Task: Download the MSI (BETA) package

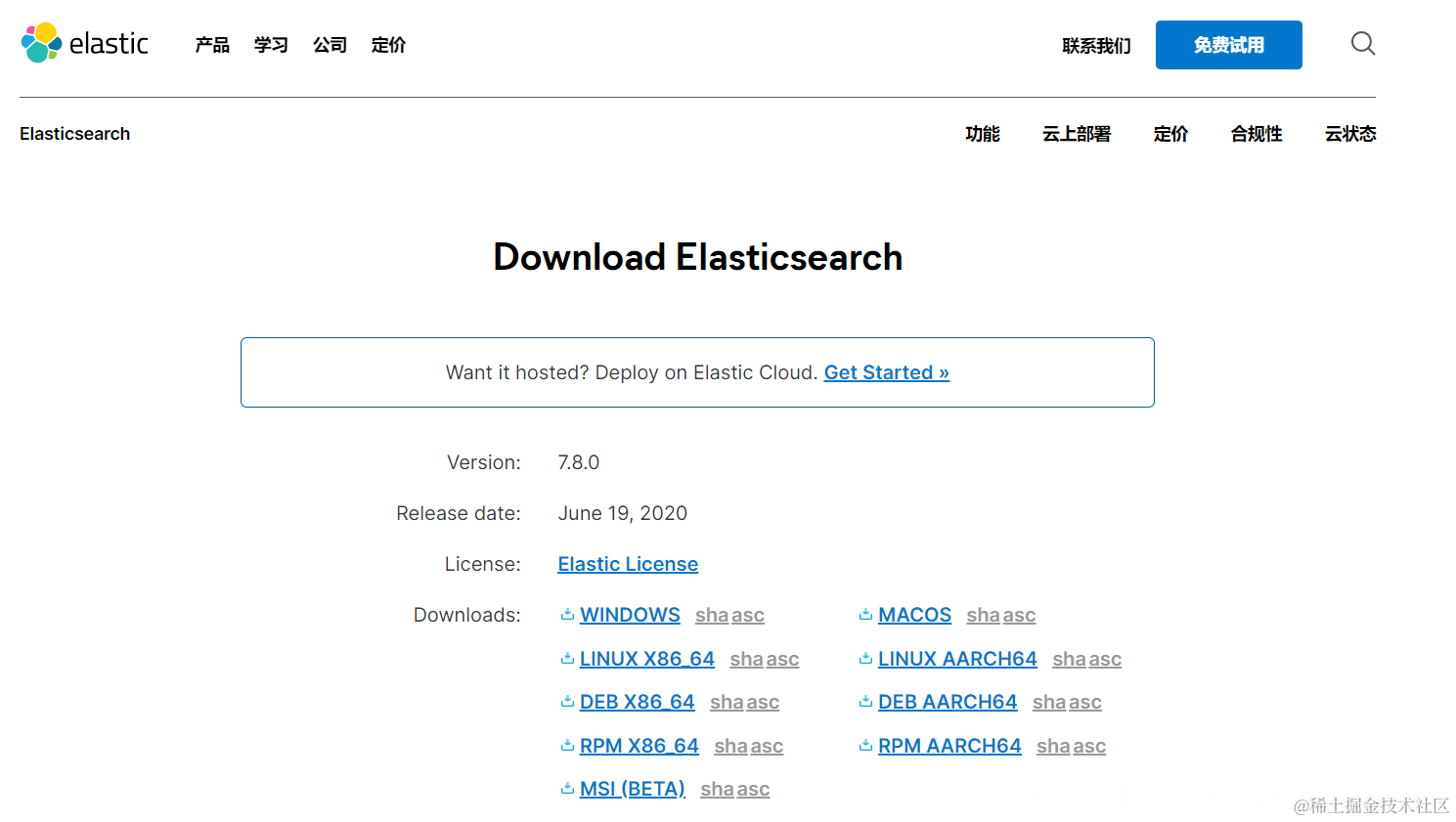Action: pyautogui.click(x=633, y=789)
